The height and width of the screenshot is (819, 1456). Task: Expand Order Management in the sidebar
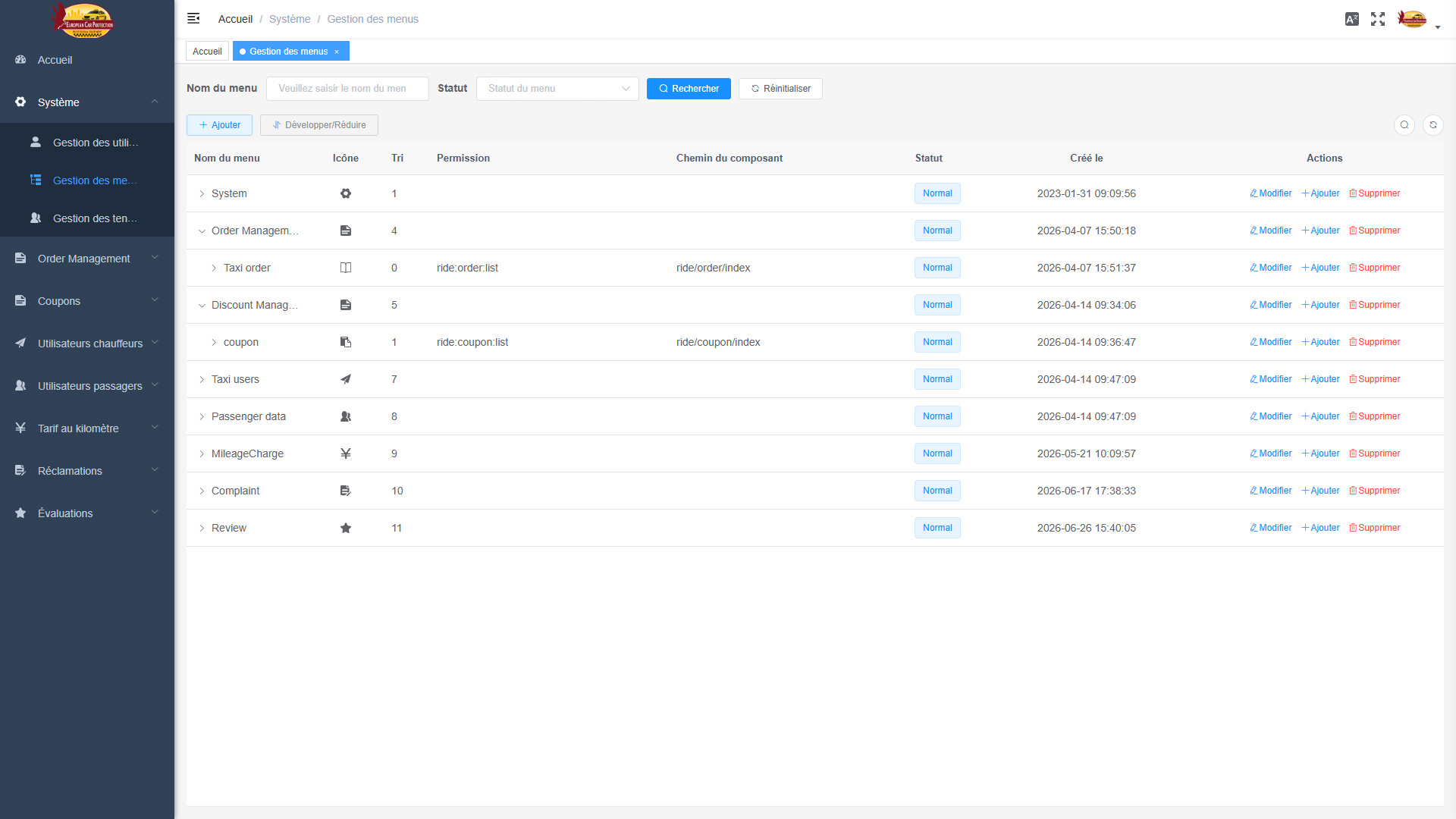tap(87, 259)
